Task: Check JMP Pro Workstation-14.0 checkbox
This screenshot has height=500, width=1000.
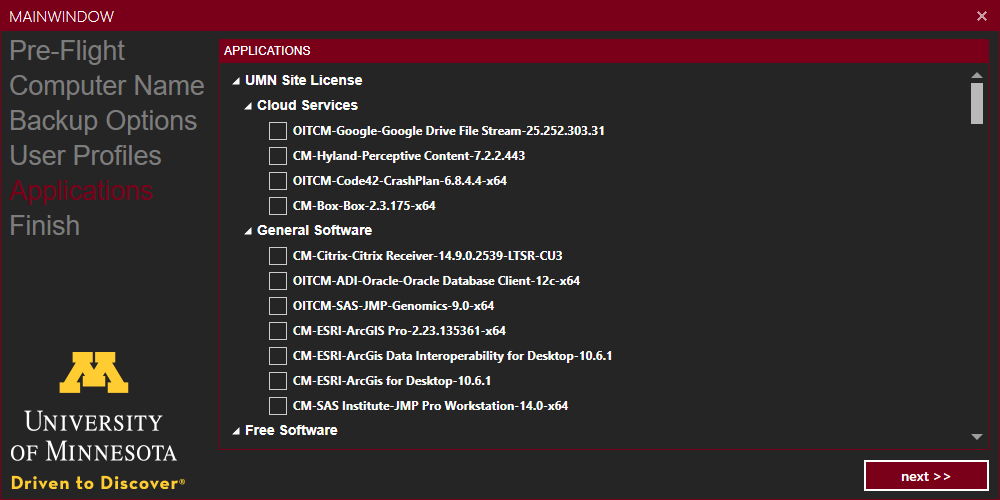Action: [x=277, y=406]
